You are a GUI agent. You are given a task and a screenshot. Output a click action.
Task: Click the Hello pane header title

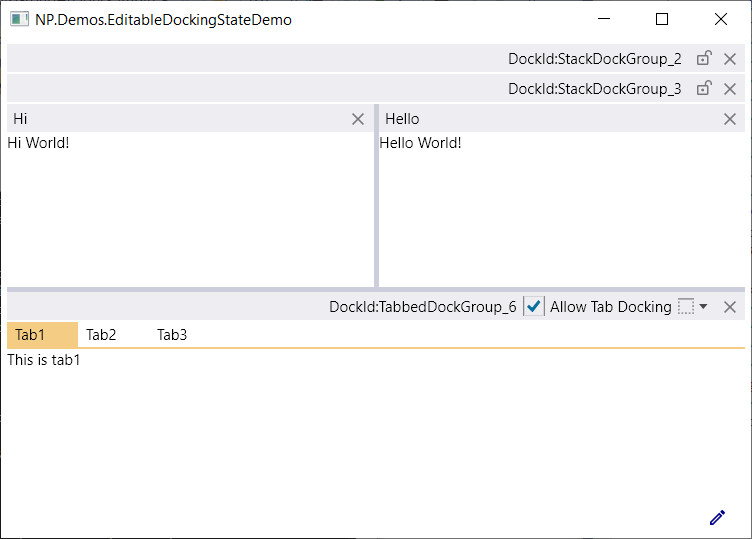(402, 119)
